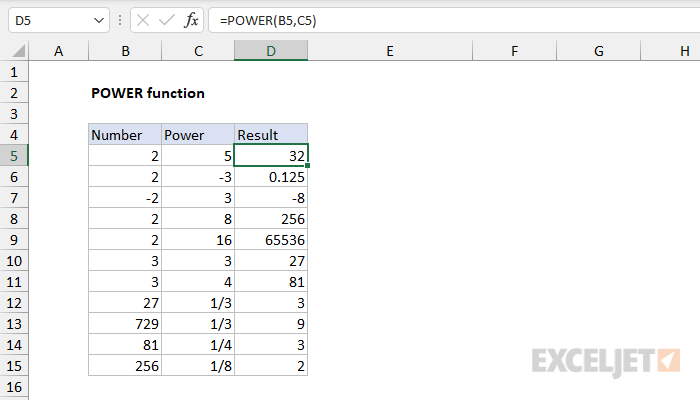The height and width of the screenshot is (400, 700).
Task: Select Number cell showing -2
Action: (125, 198)
